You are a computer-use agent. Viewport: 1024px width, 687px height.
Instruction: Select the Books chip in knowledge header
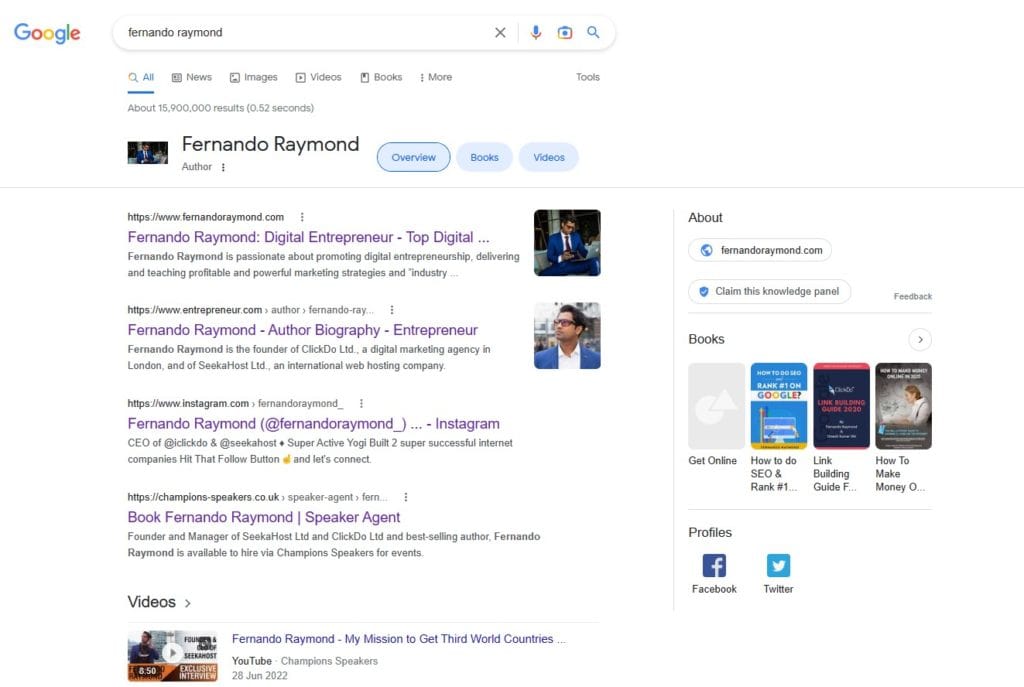pyautogui.click(x=484, y=157)
